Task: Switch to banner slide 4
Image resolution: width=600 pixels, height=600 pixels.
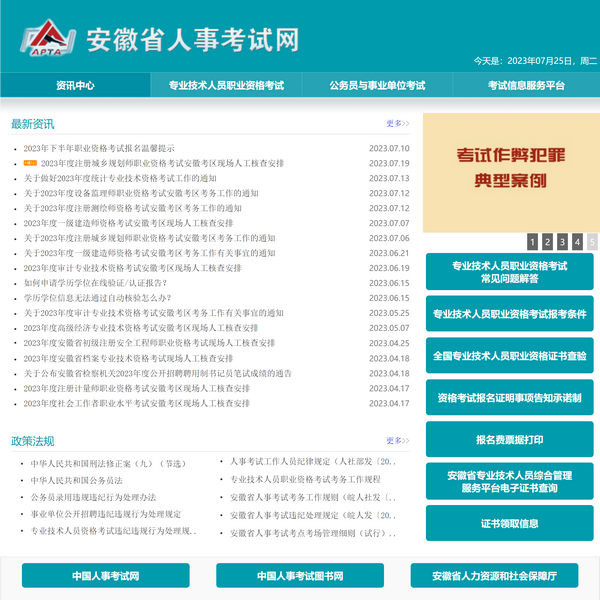Action: pyautogui.click(x=577, y=241)
